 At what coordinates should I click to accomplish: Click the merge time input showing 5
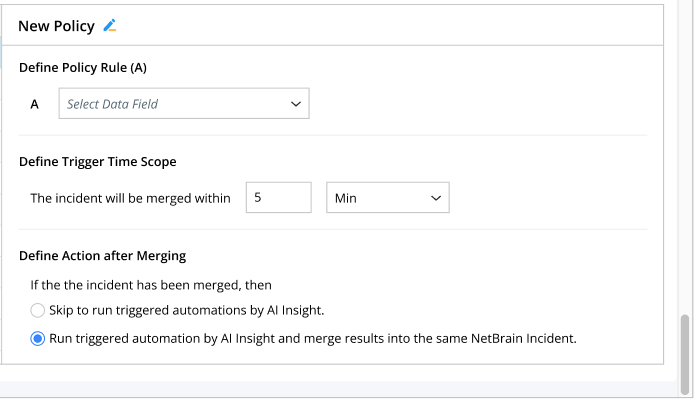click(279, 198)
